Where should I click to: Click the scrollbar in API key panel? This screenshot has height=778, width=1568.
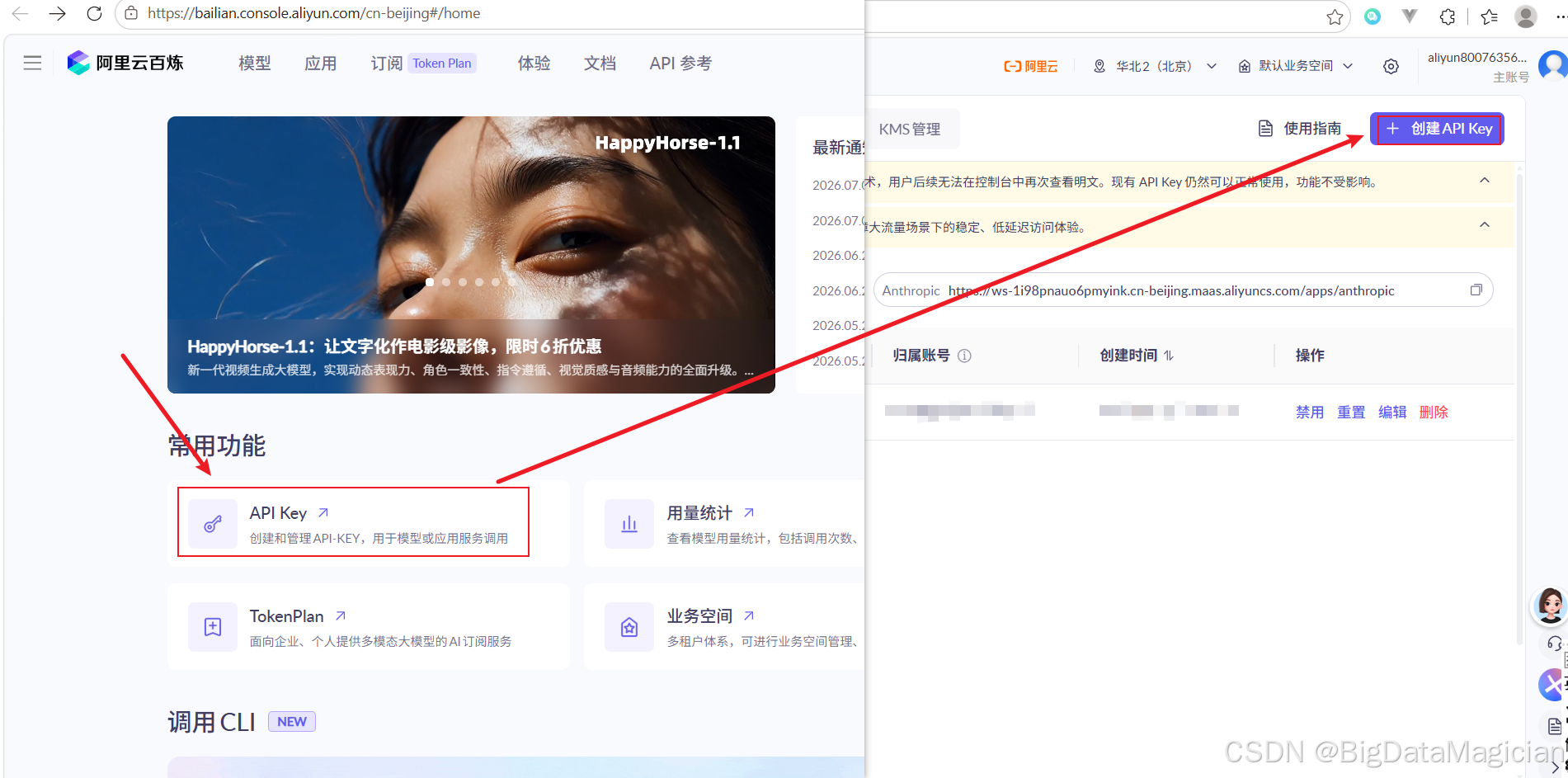pos(1519,408)
